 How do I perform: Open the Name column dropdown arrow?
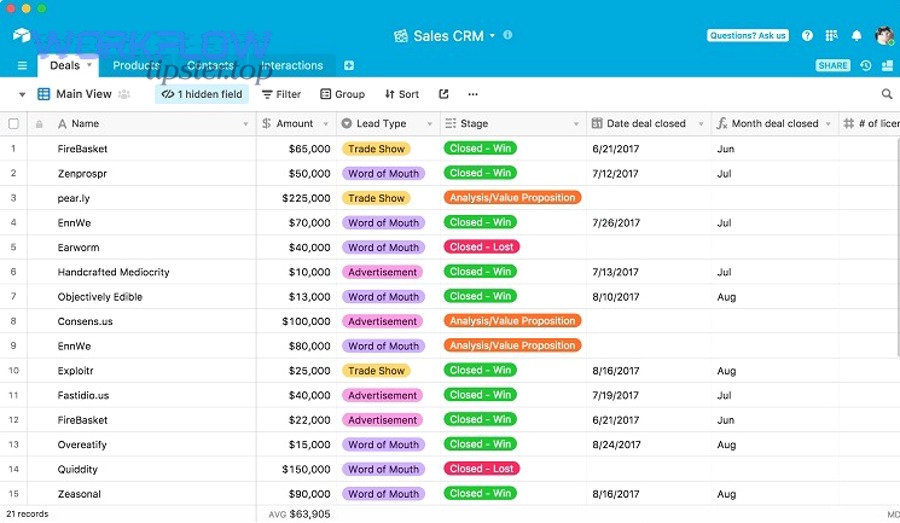pos(246,124)
